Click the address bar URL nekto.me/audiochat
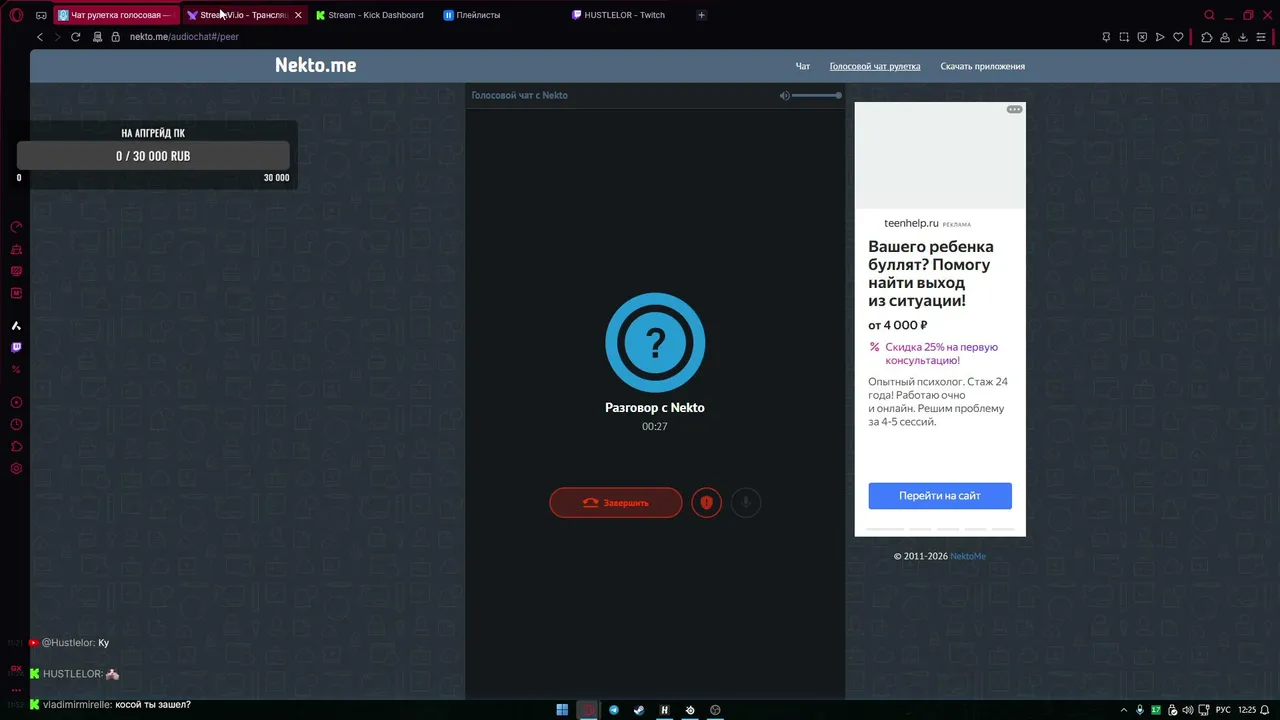Viewport: 1280px width, 720px height. tap(184, 37)
